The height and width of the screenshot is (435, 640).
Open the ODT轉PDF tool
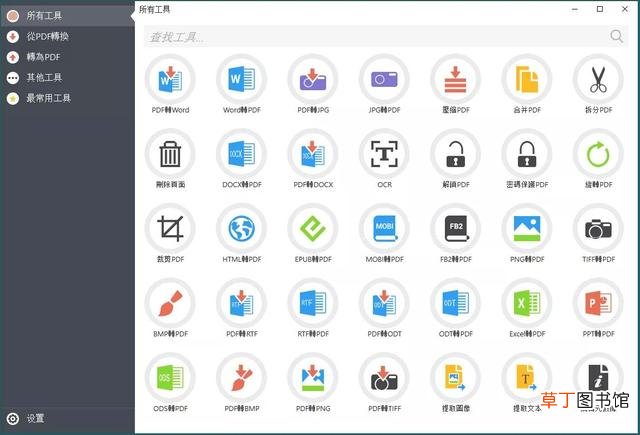(456, 304)
